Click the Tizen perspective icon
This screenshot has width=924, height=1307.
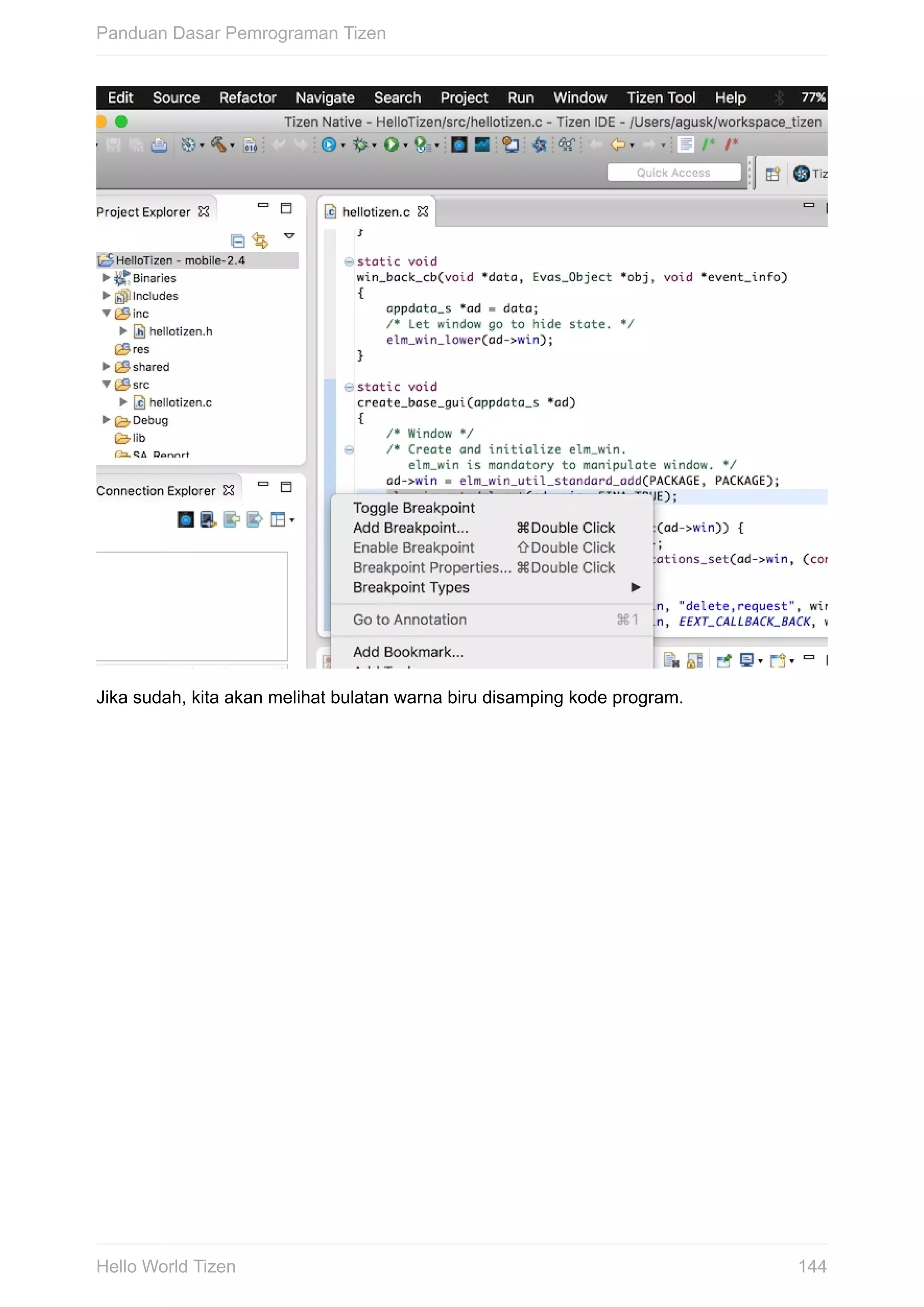tap(801, 174)
